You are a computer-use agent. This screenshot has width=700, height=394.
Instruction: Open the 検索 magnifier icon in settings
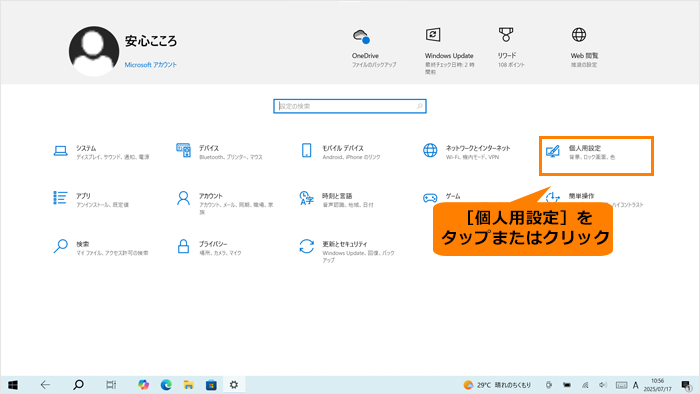coord(61,246)
